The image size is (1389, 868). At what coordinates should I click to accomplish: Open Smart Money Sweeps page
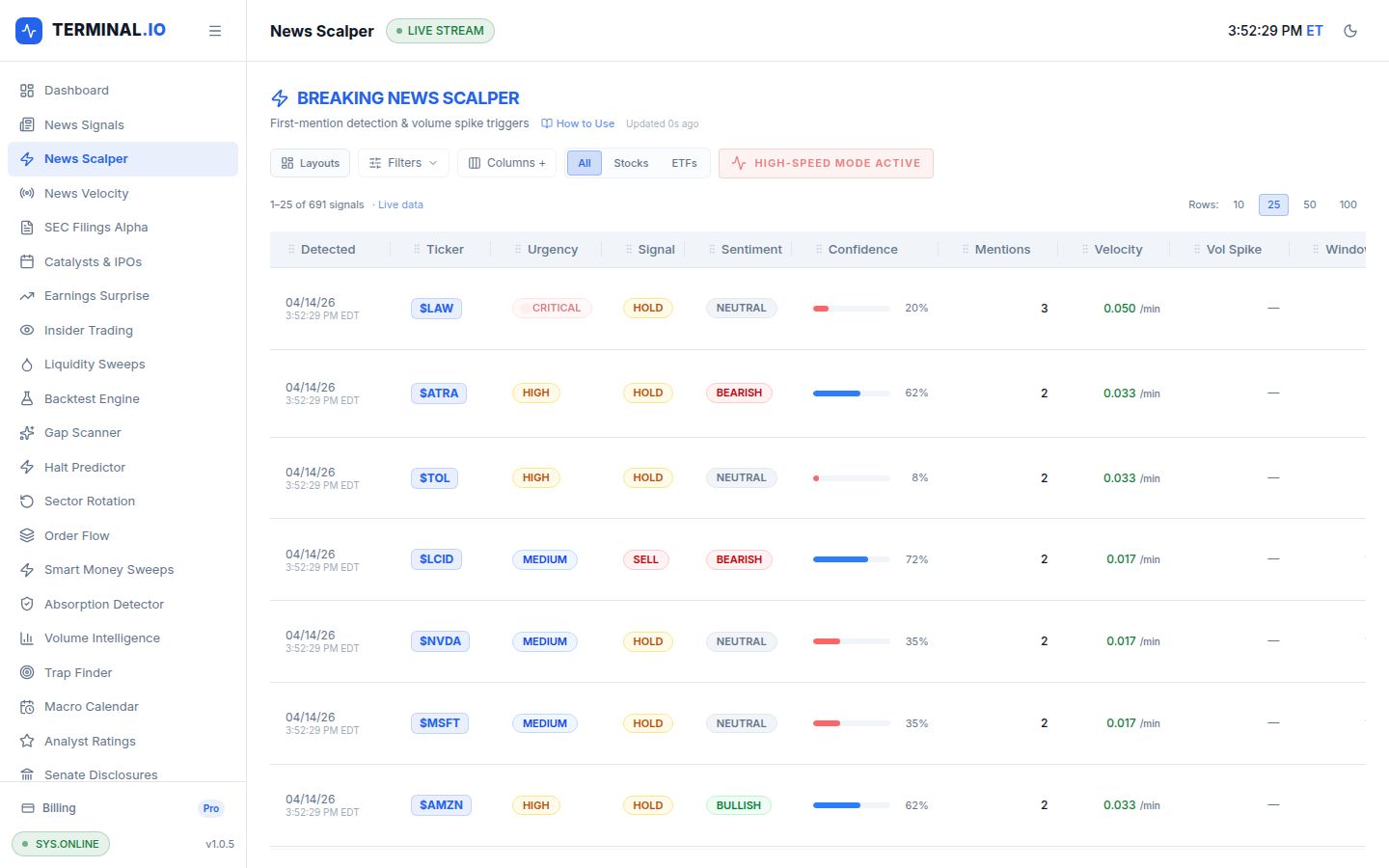pyautogui.click(x=123, y=570)
